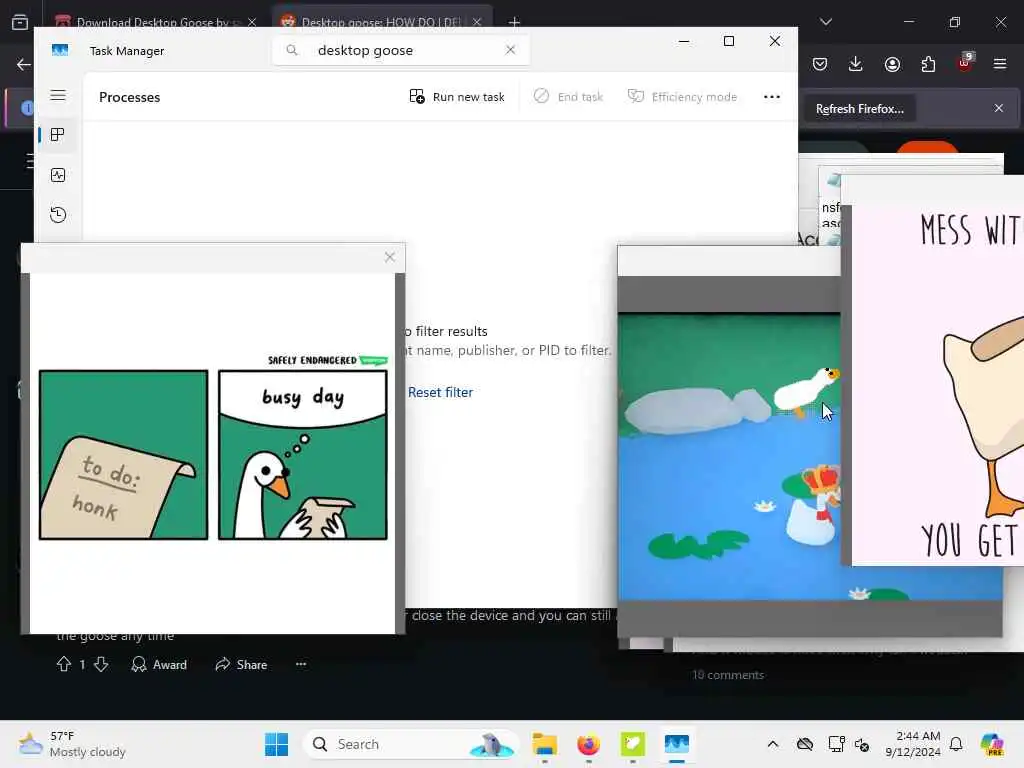This screenshot has height=768, width=1024.
Task: Open clock showing 2:44 AM
Action: [913, 744]
